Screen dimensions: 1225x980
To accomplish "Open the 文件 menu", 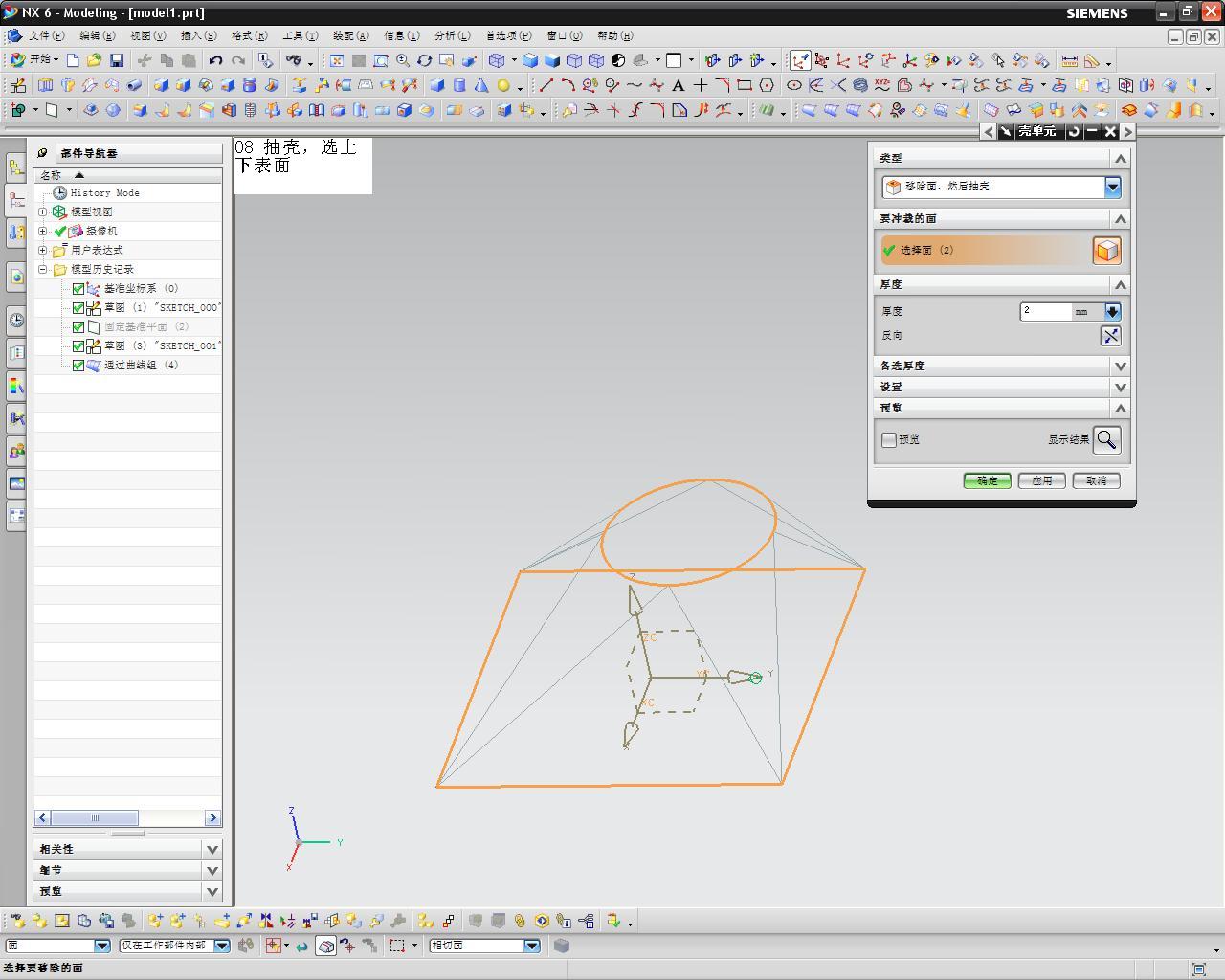I will 46,35.
